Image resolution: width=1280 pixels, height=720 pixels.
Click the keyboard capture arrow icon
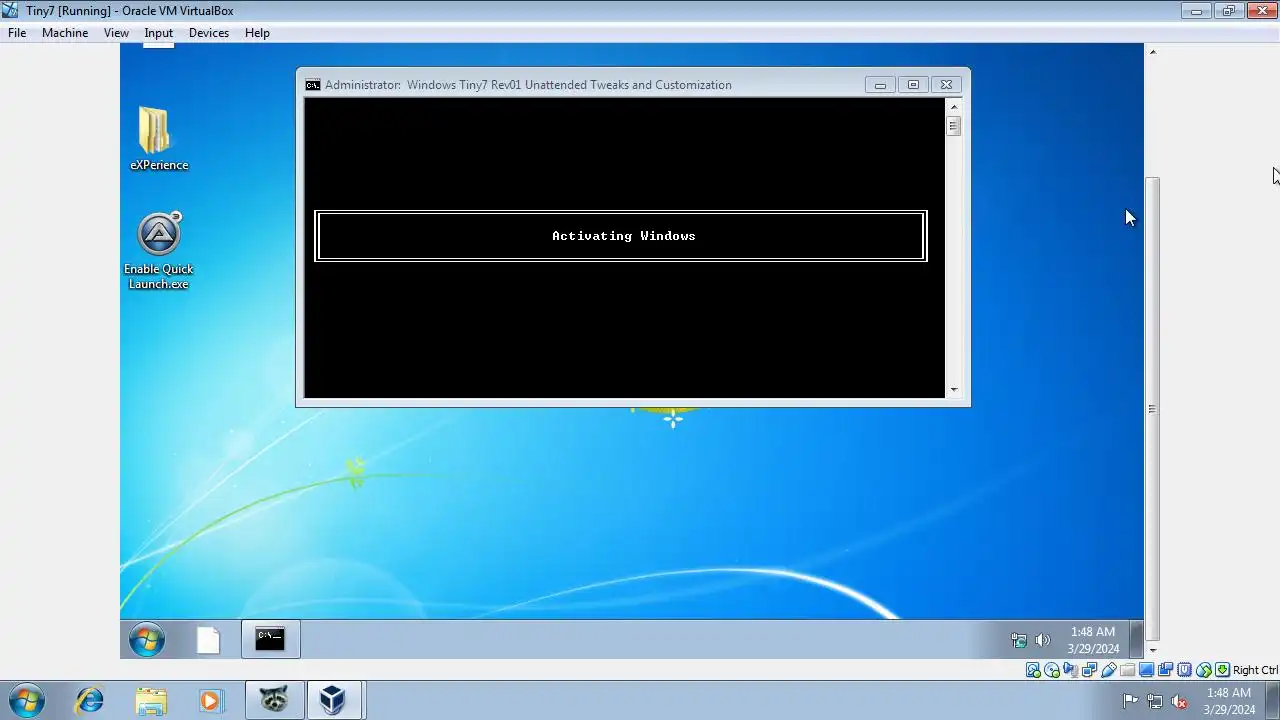(1222, 670)
